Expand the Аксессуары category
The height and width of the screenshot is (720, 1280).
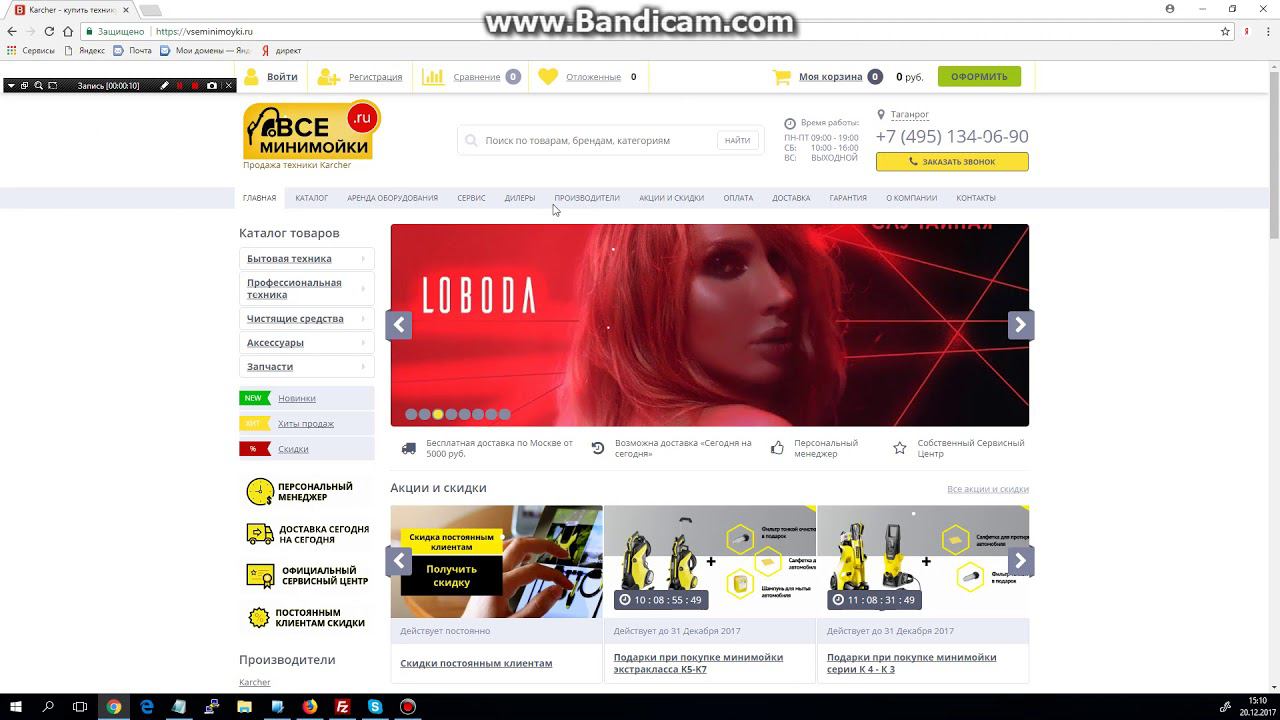(307, 343)
